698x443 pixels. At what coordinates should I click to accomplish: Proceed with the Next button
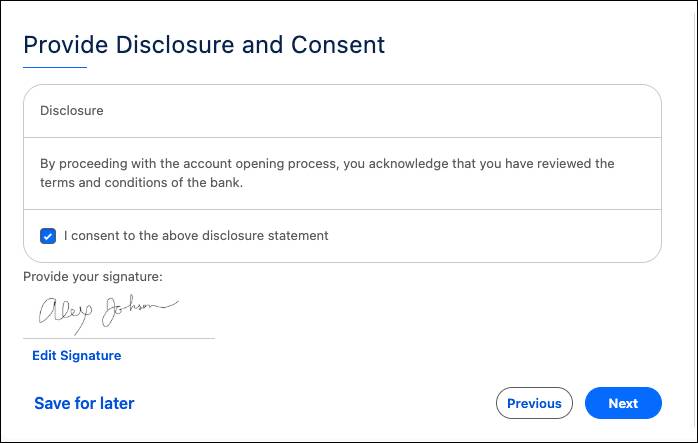623,403
